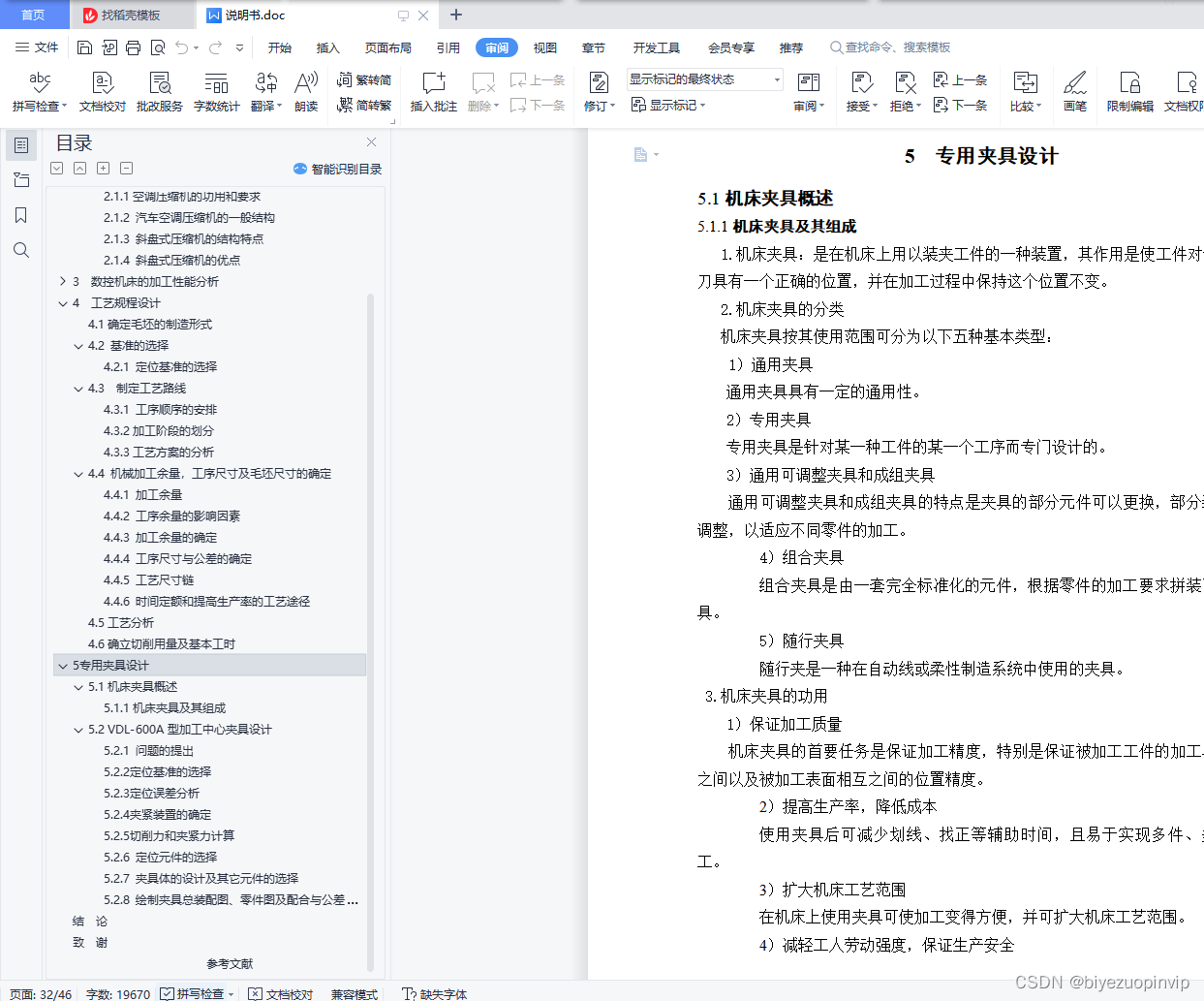Click the undo arrow
Viewport: 1204px width, 1001px height.
(182, 47)
